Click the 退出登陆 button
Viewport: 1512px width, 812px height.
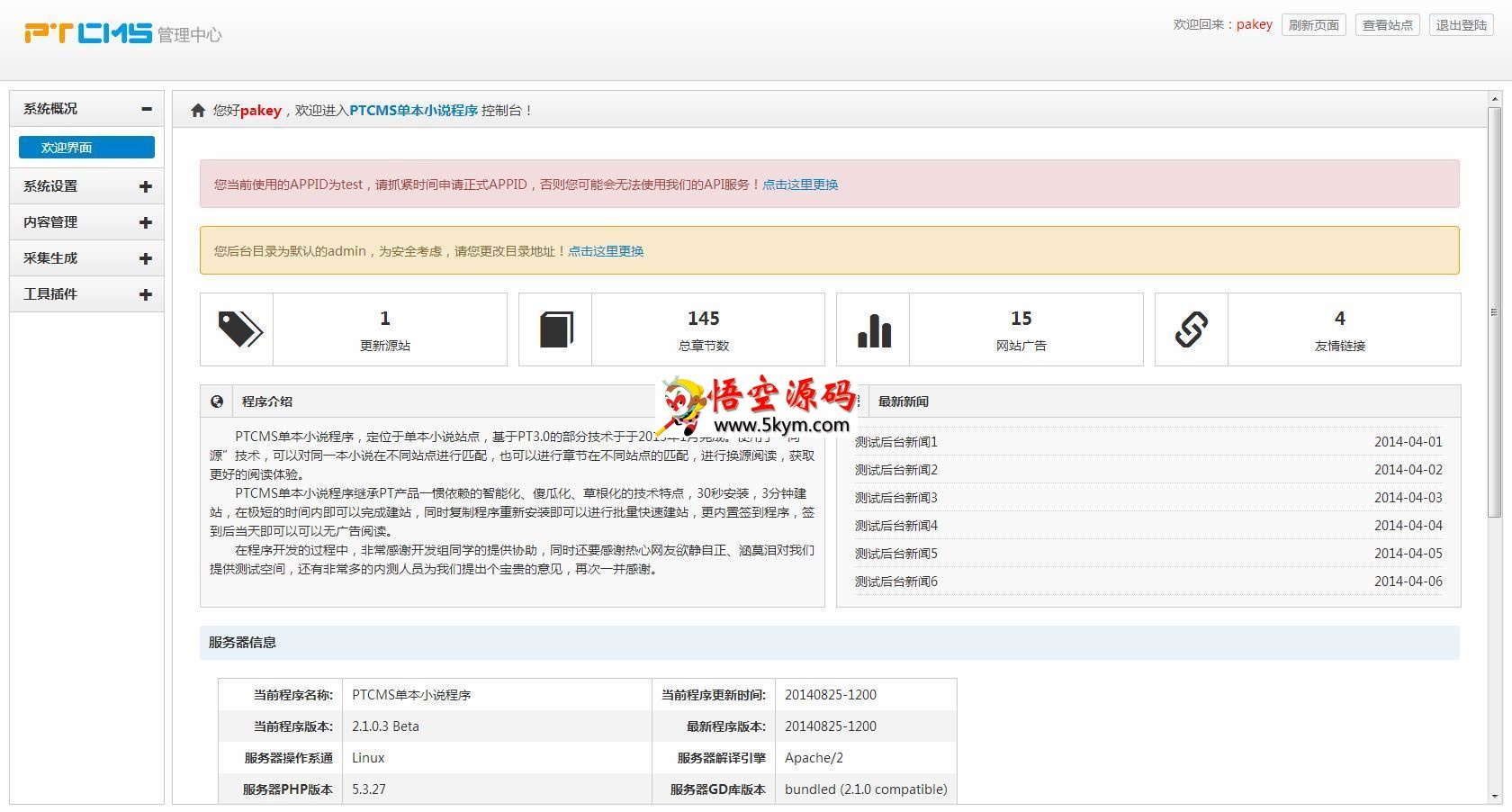1461,25
